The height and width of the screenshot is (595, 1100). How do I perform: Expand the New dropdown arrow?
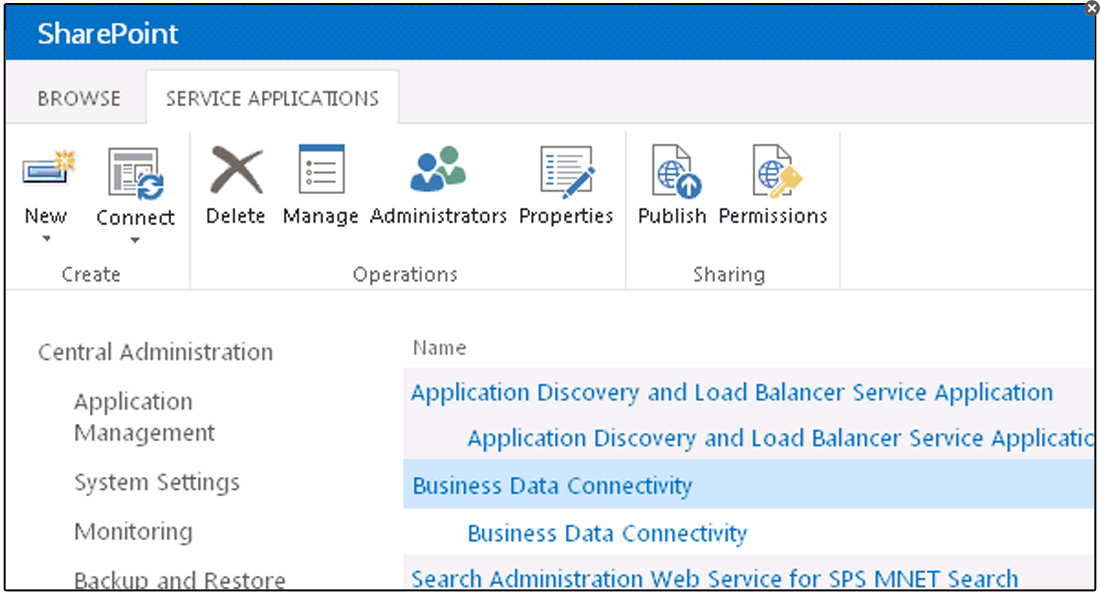[46, 239]
